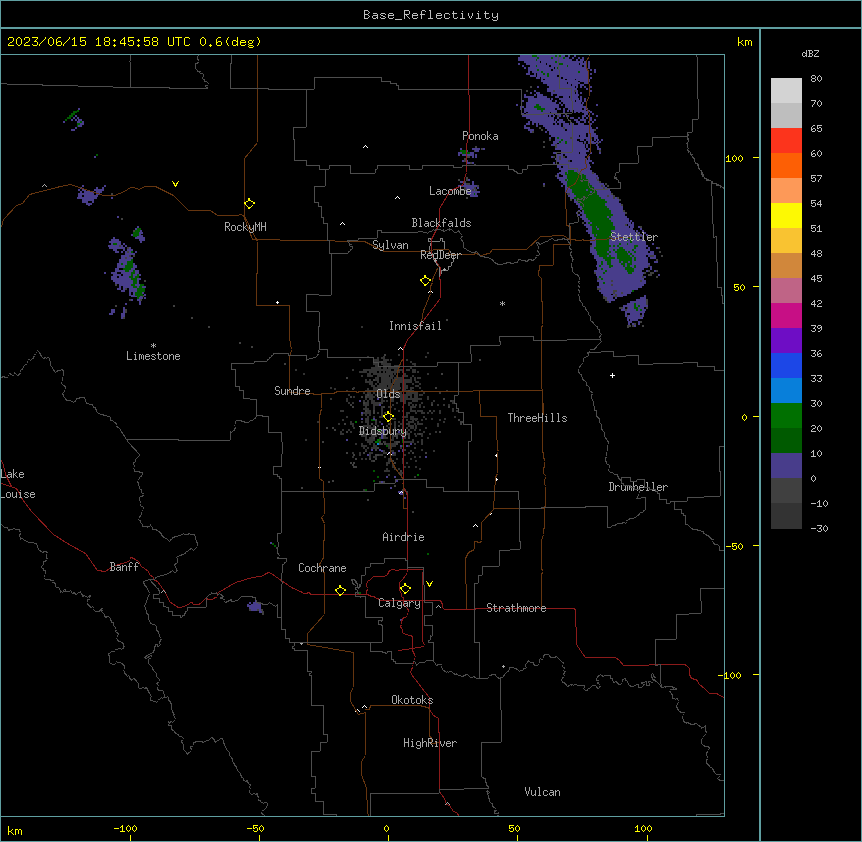This screenshot has height=842, width=862.
Task: Click the RedDeer city label
Action: (440, 255)
